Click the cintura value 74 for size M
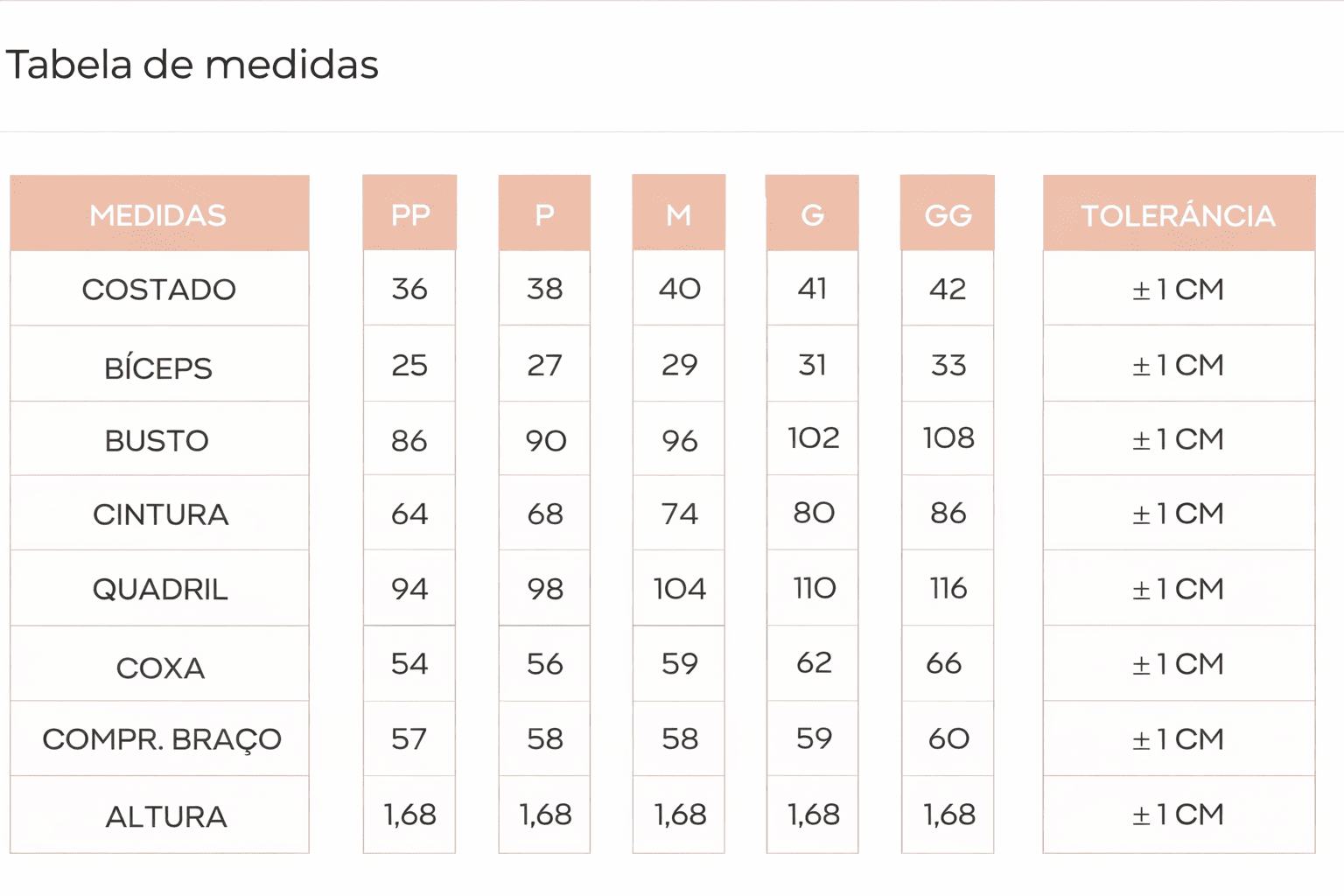This screenshot has width=1344, height=896. (x=680, y=514)
